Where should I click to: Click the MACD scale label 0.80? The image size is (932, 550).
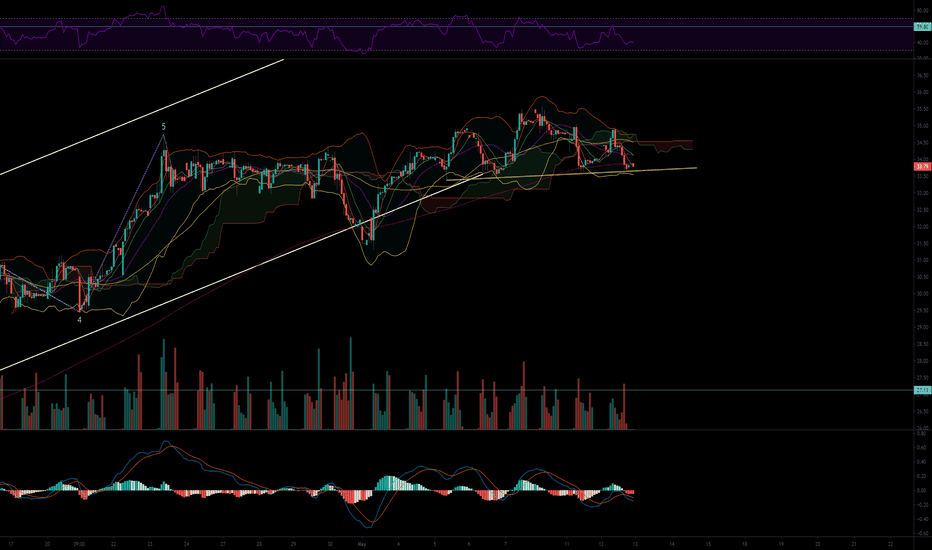pos(921,433)
